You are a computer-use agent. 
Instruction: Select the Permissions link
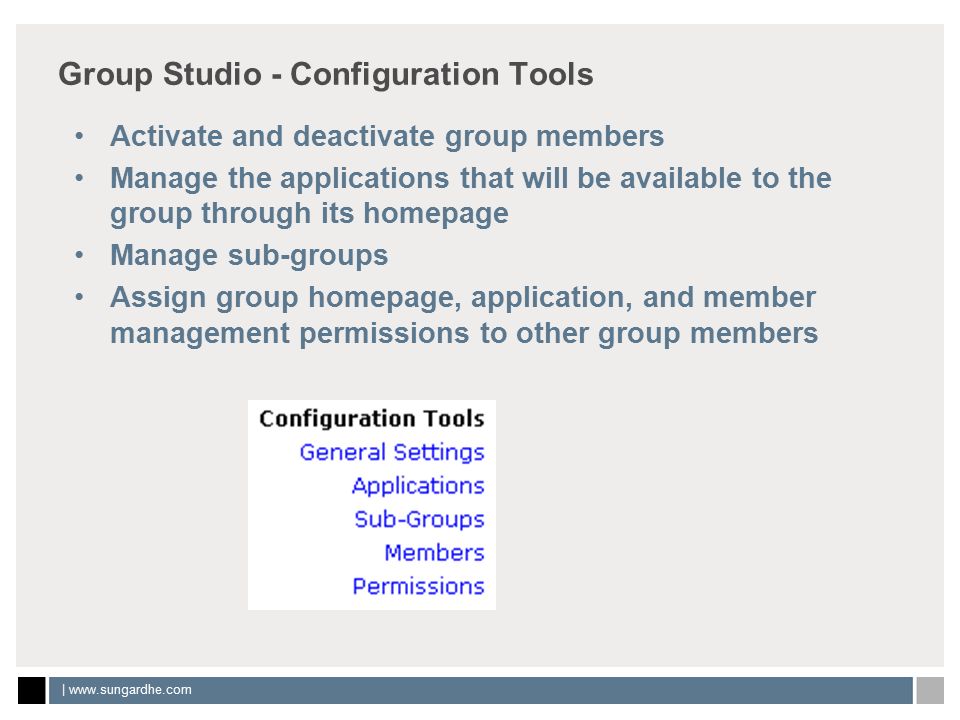tap(419, 586)
